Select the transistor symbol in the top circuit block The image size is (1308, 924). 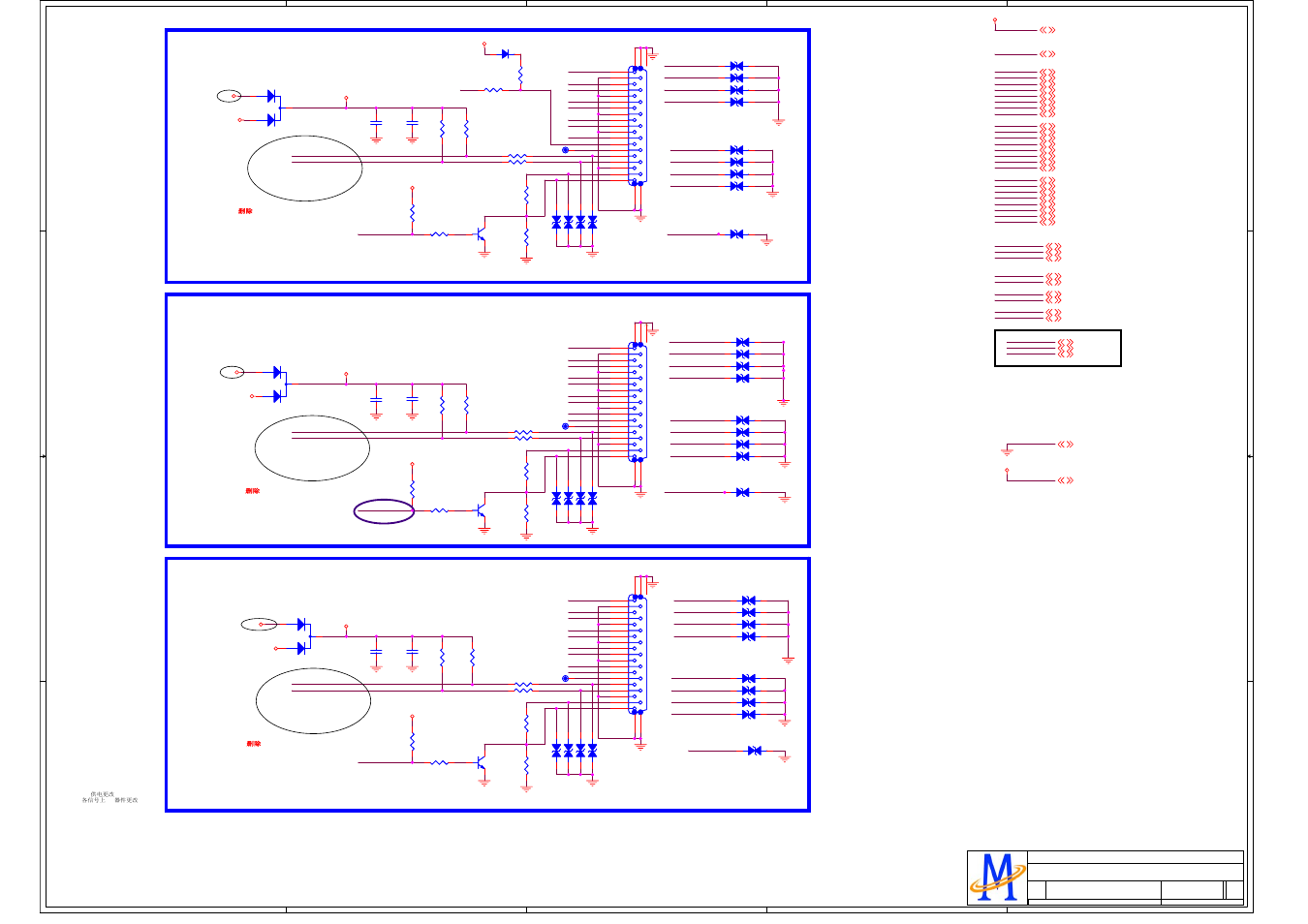pos(481,234)
